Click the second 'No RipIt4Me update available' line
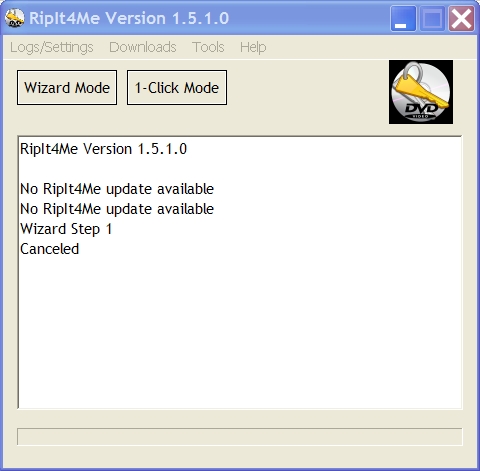Viewport: 480px width, 471px height. (117, 209)
